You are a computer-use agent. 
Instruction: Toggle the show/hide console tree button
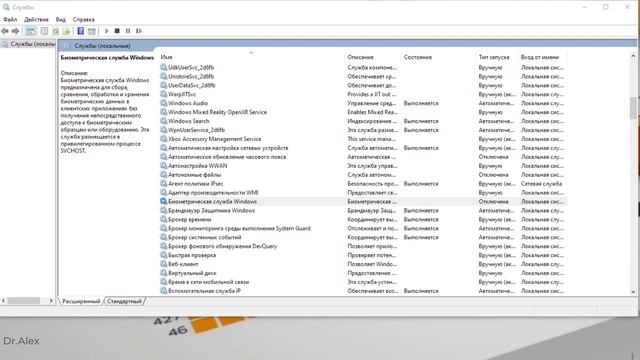coord(31,31)
